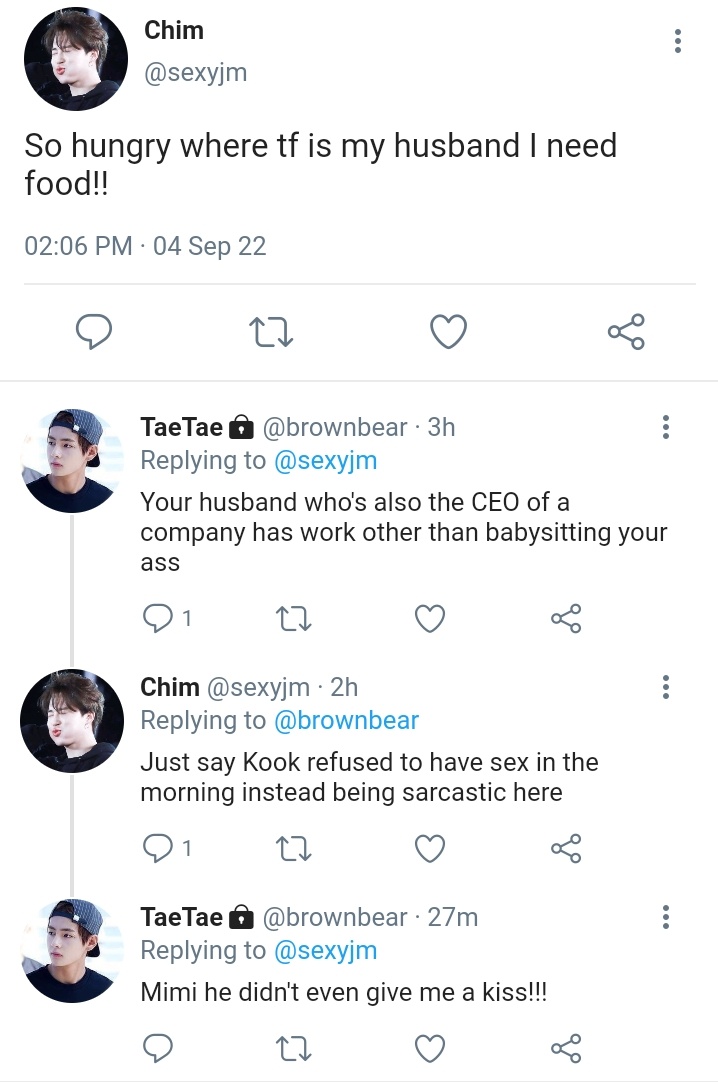The image size is (718, 1082).
Task: Open replies to TaeTae's CEO comment
Action: click(x=166, y=618)
